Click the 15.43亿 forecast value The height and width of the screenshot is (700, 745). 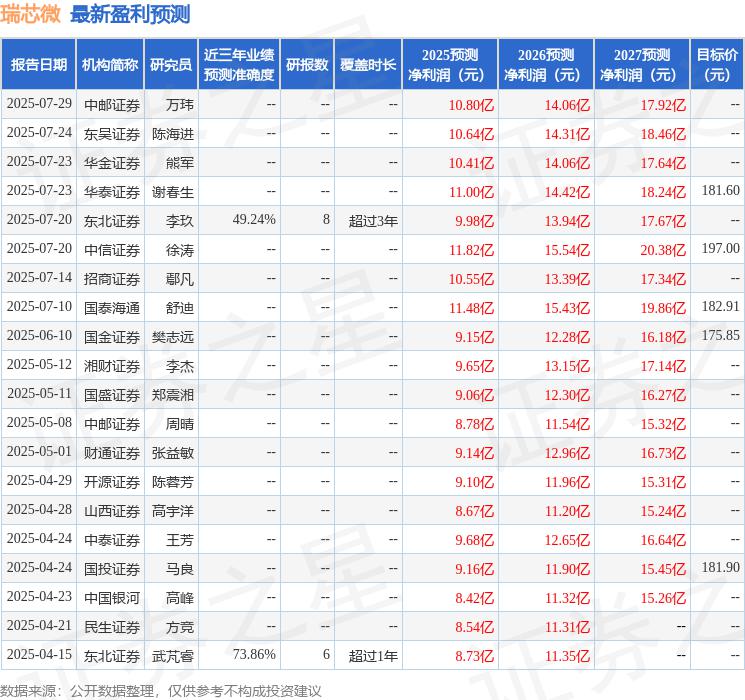[567, 308]
